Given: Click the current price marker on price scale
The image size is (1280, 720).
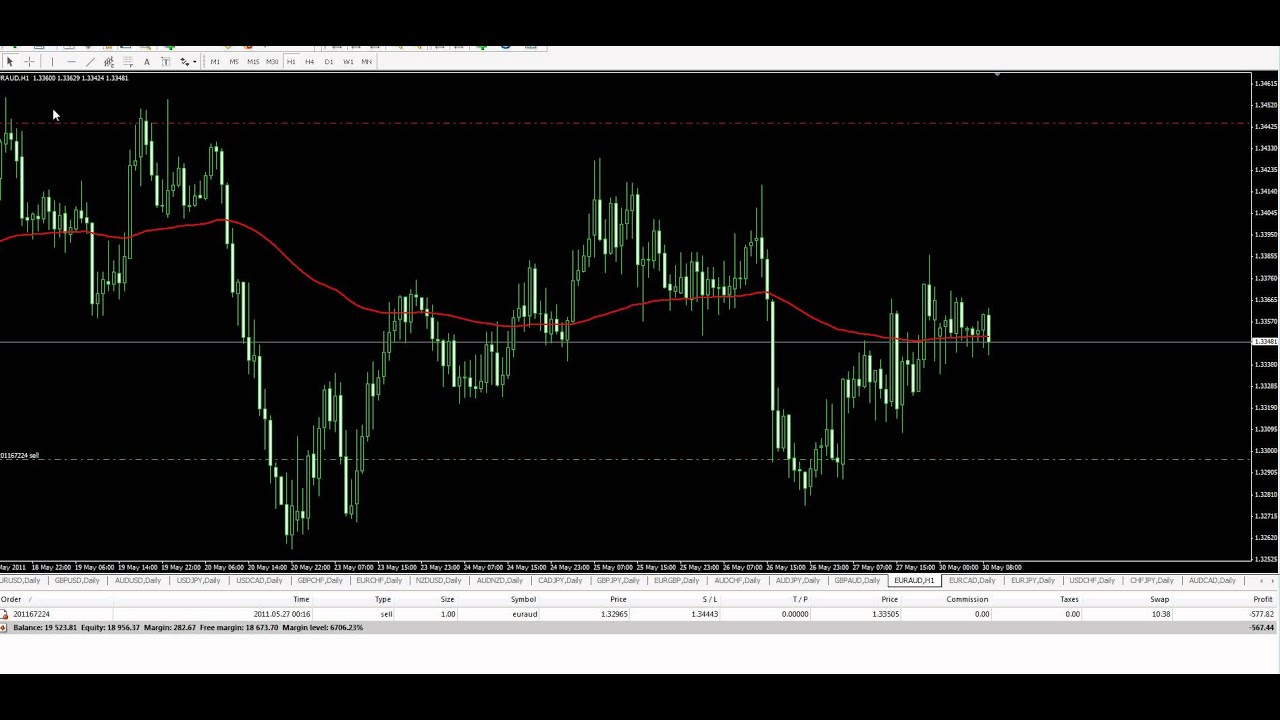Looking at the screenshot, I should pyautogui.click(x=1265, y=342).
